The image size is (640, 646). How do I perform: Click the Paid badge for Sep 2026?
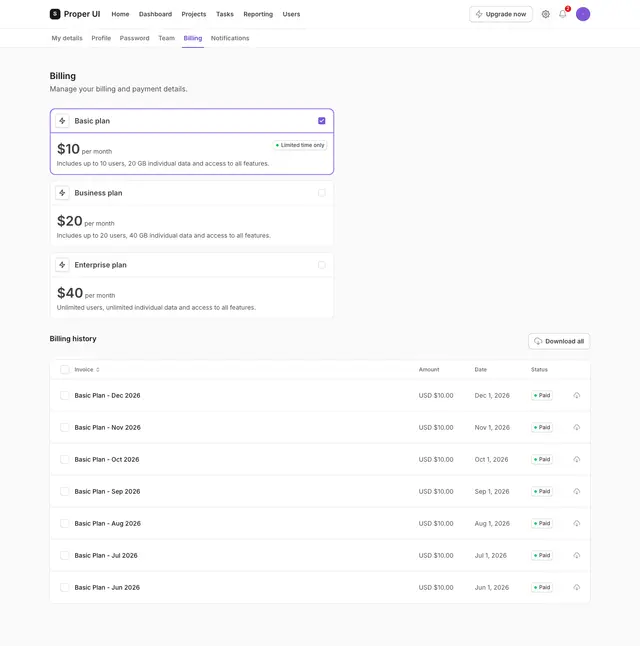[x=542, y=492]
